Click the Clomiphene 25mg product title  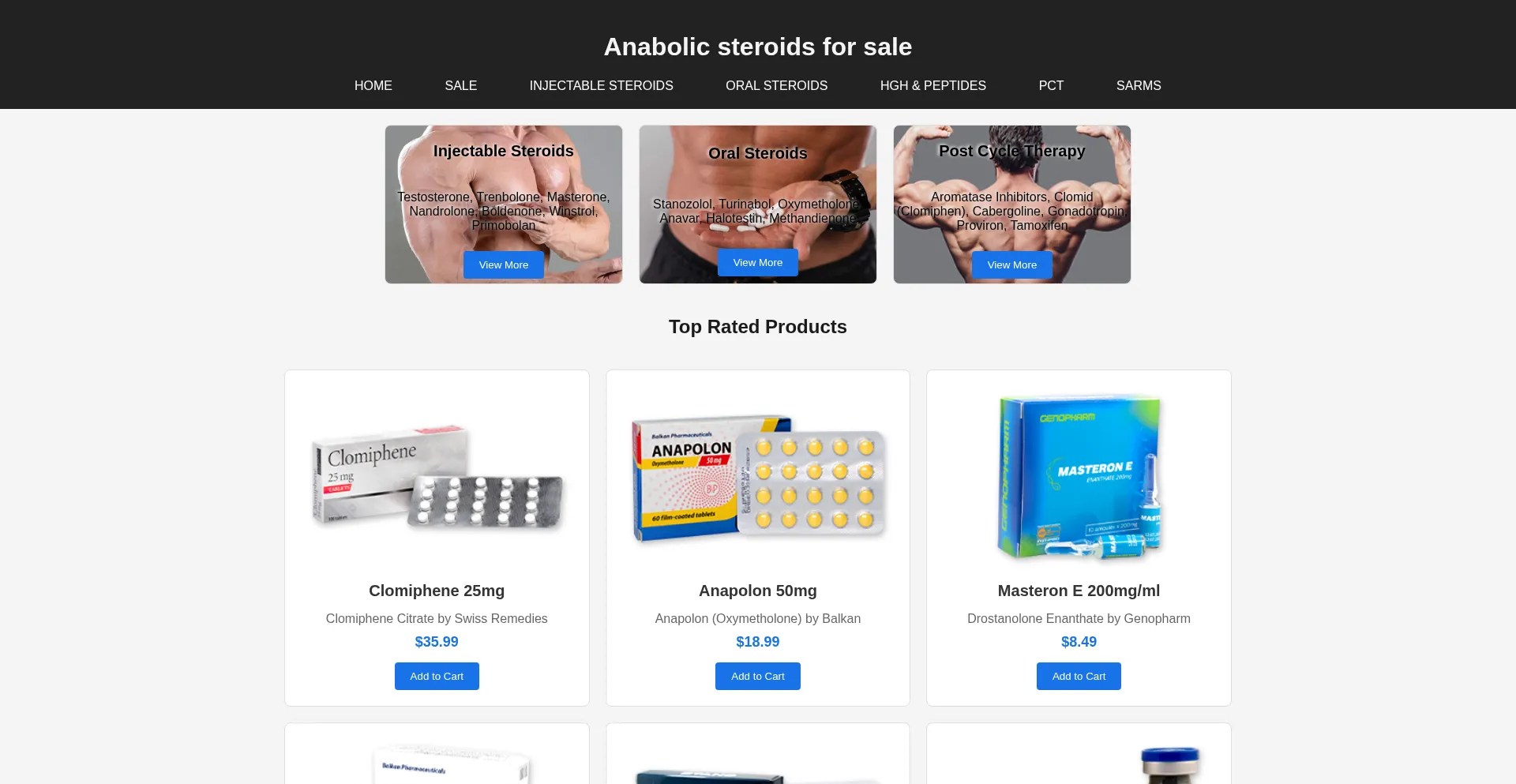click(437, 591)
